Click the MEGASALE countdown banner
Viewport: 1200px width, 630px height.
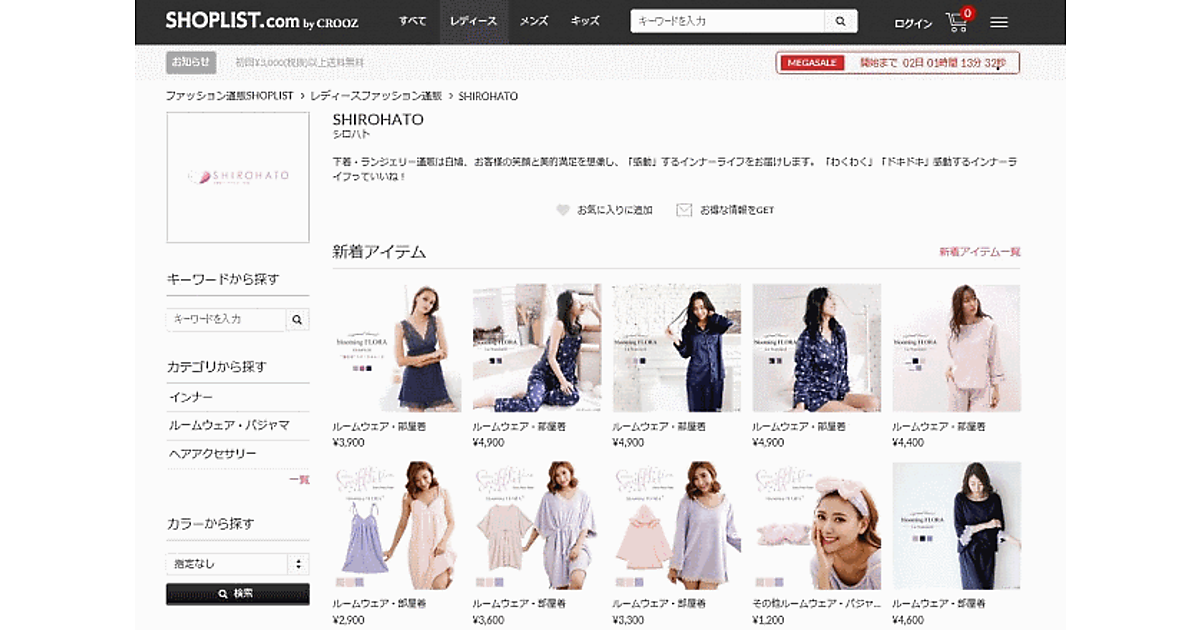pyautogui.click(x=897, y=63)
